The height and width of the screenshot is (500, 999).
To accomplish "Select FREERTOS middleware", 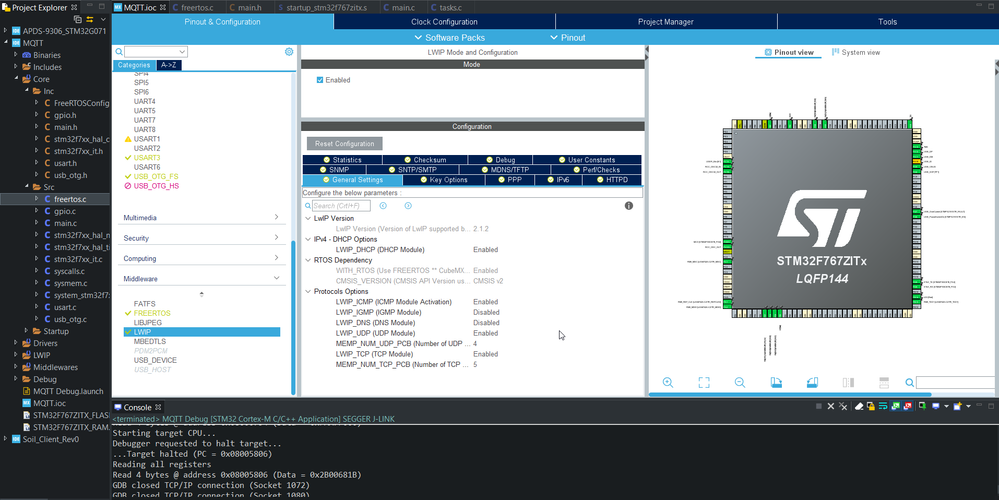I will tap(152, 313).
